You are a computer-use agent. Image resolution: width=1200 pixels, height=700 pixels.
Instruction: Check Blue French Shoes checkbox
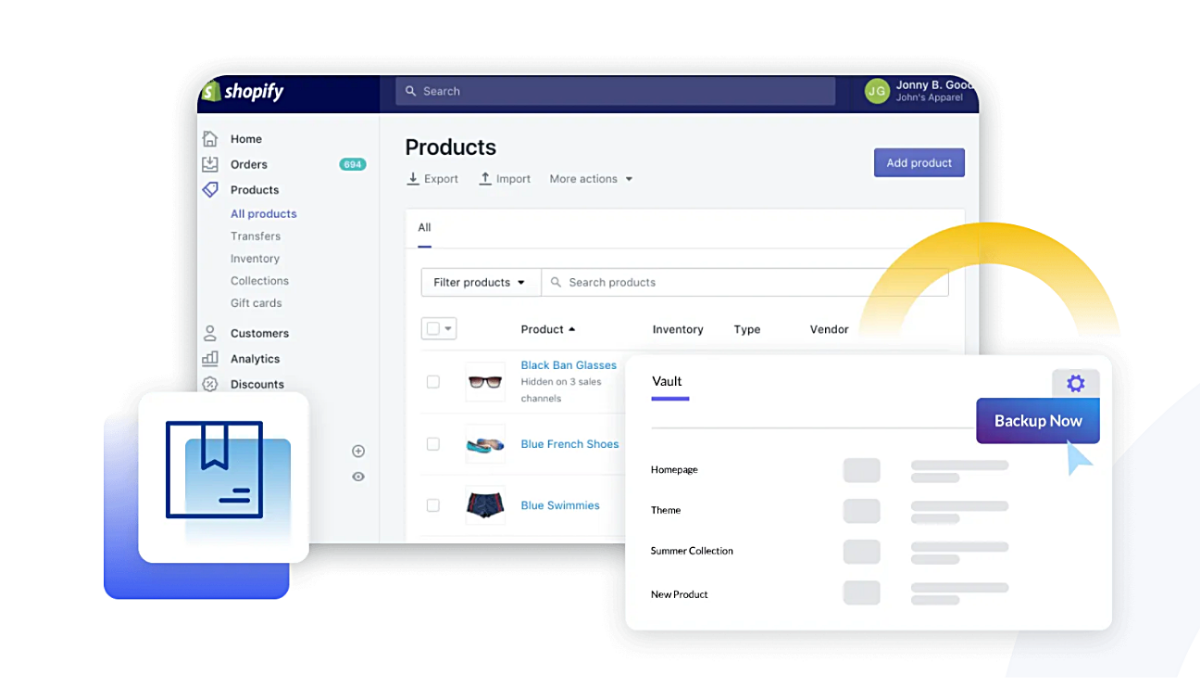click(433, 443)
